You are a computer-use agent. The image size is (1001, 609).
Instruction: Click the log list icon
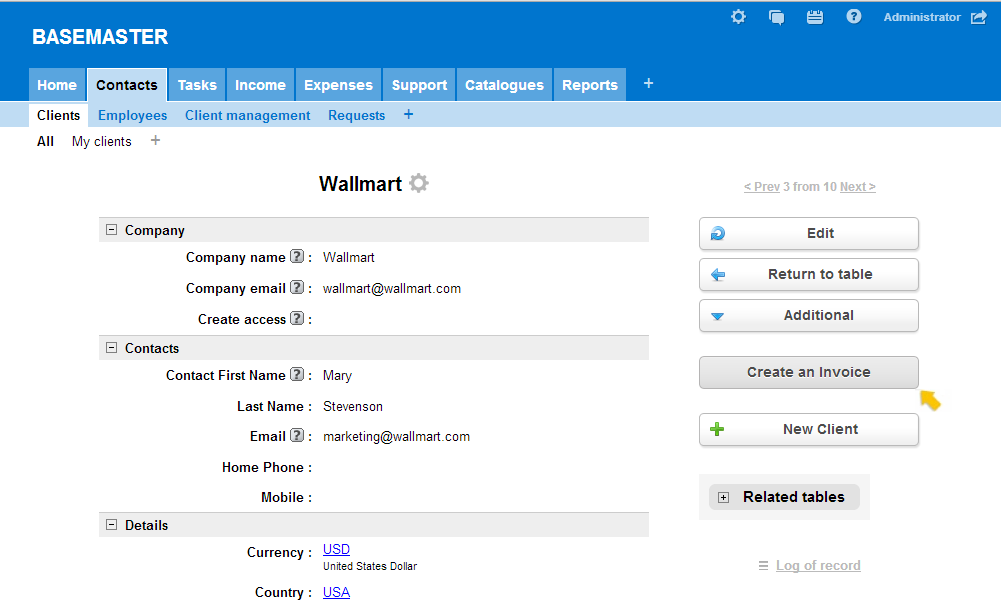(x=763, y=566)
